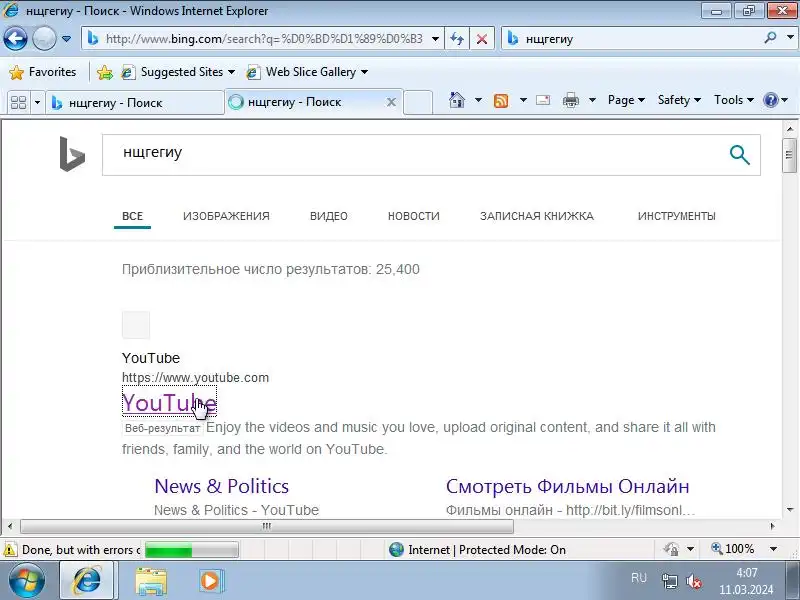The height and width of the screenshot is (600, 800).
Task: Select the loading нщгегиу - Поиск tab
Action: (306, 102)
